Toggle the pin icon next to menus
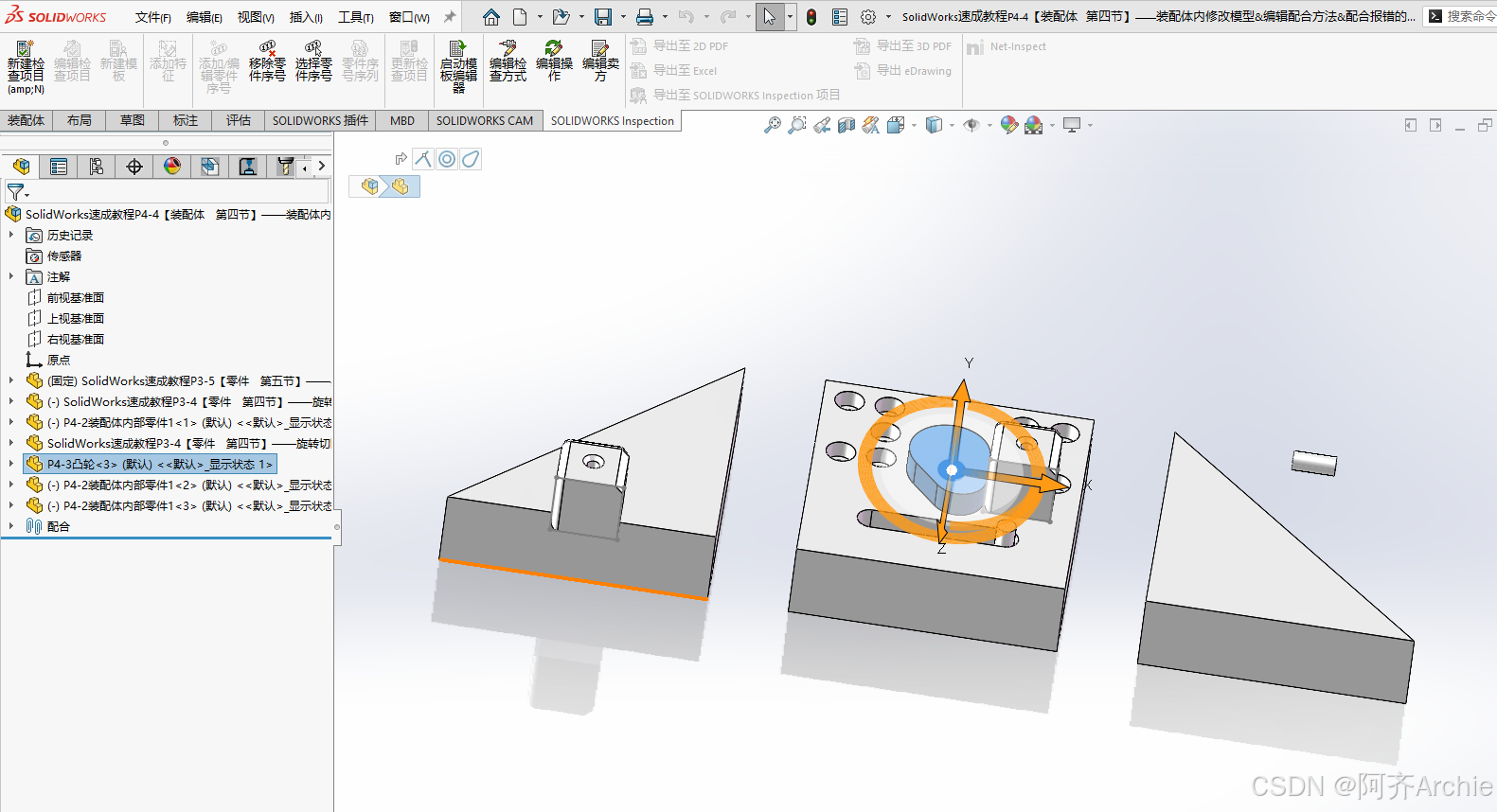The image size is (1497, 812). pyautogui.click(x=450, y=17)
